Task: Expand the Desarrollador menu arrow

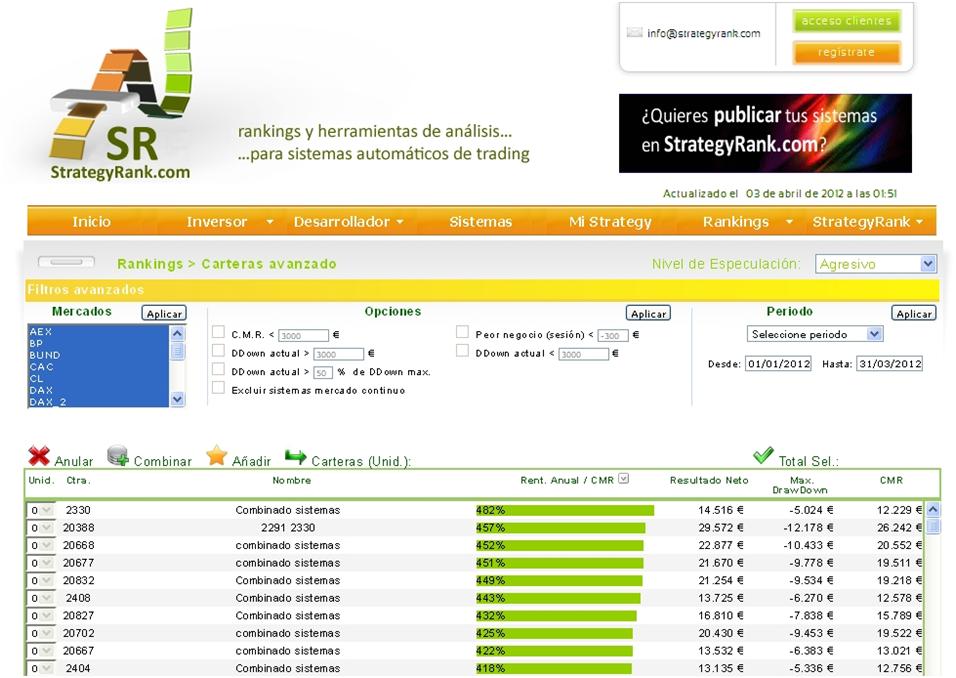Action: point(400,222)
